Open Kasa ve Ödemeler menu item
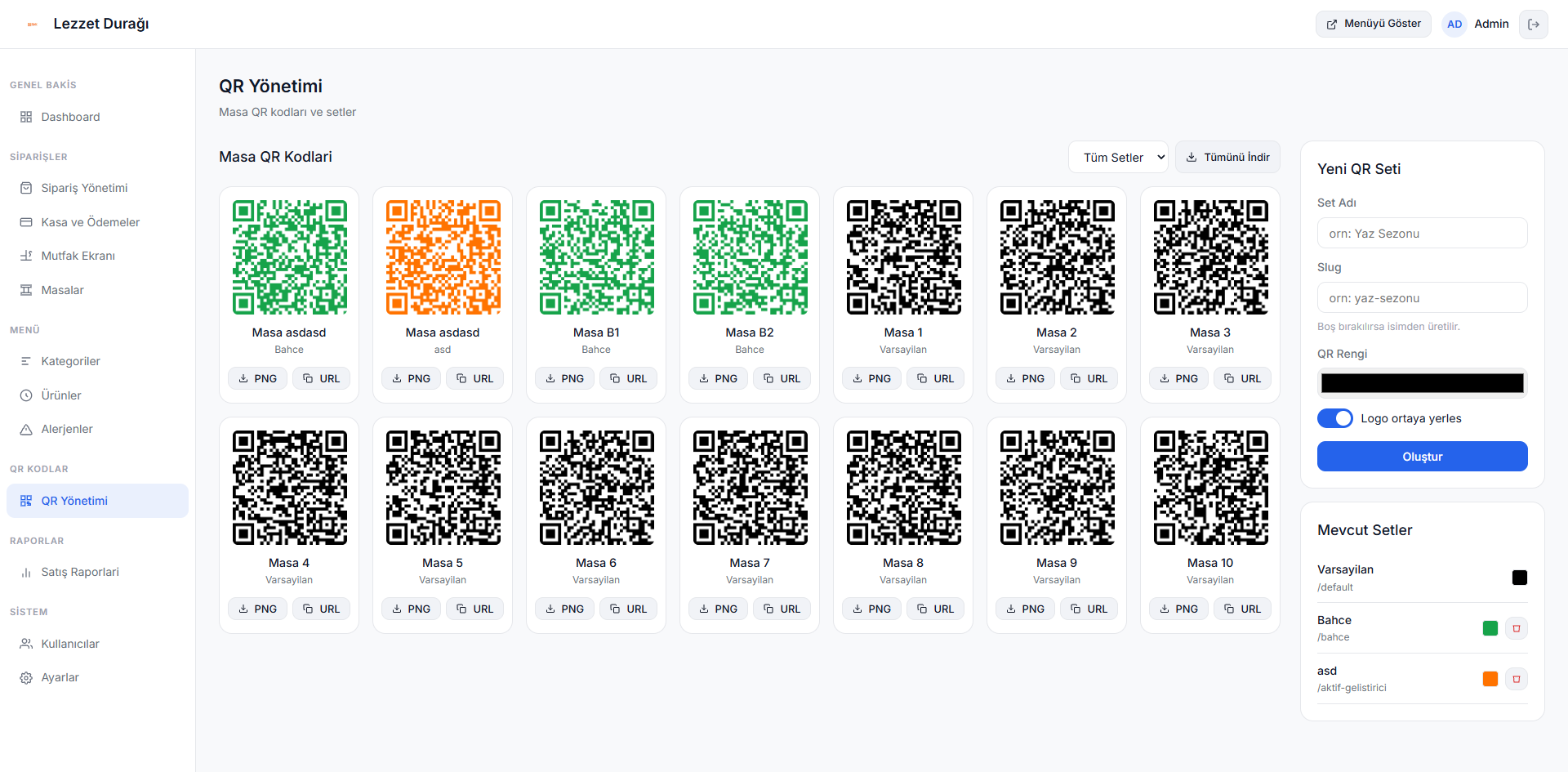 [97, 222]
